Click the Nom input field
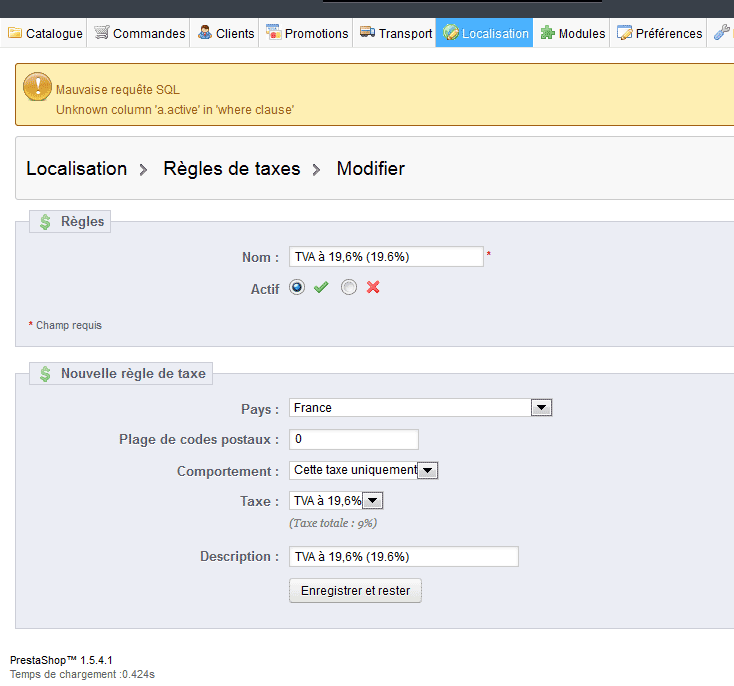The height and width of the screenshot is (686, 734). pyautogui.click(x=386, y=257)
